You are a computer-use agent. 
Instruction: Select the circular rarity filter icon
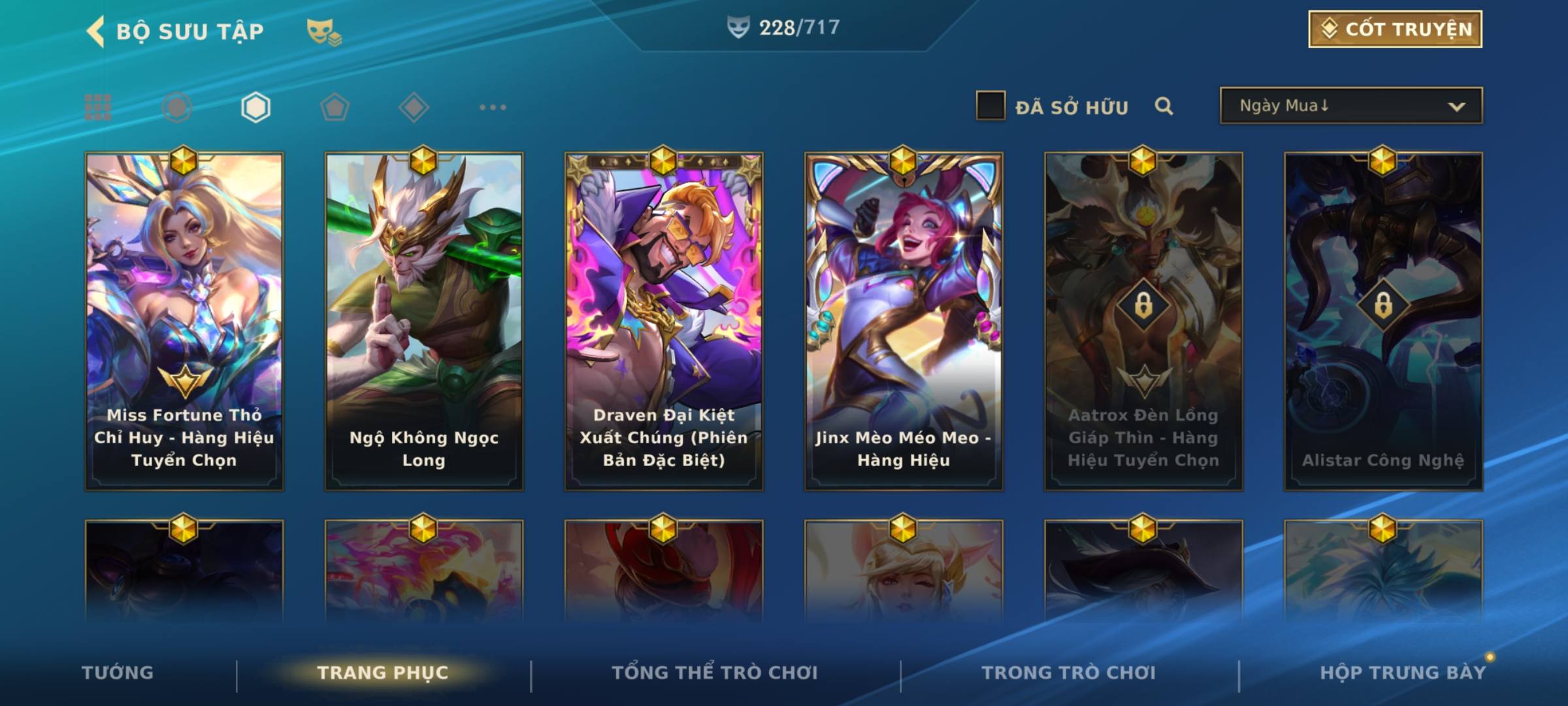pos(177,107)
